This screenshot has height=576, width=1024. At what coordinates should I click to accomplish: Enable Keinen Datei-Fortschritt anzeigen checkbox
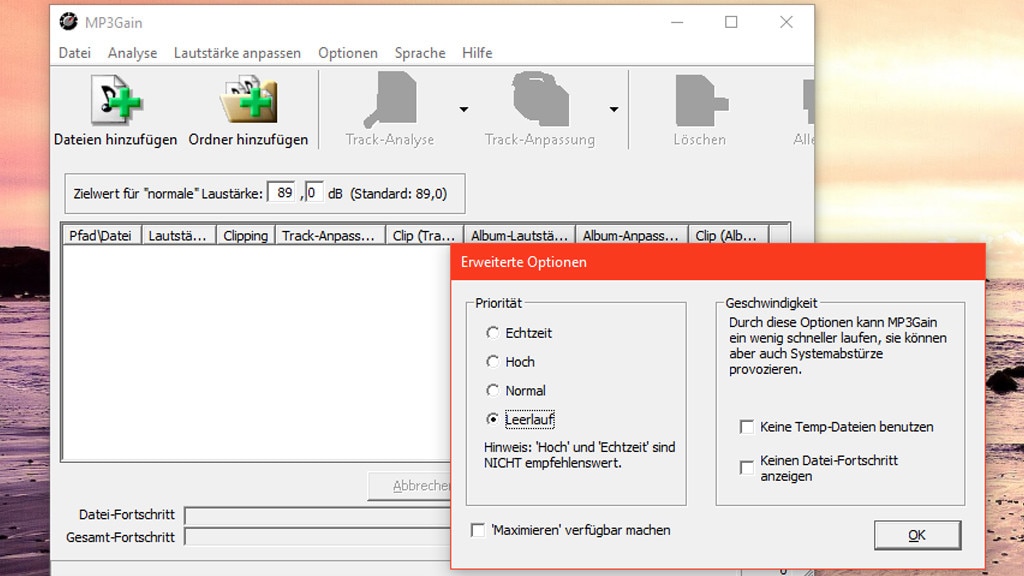pos(746,468)
